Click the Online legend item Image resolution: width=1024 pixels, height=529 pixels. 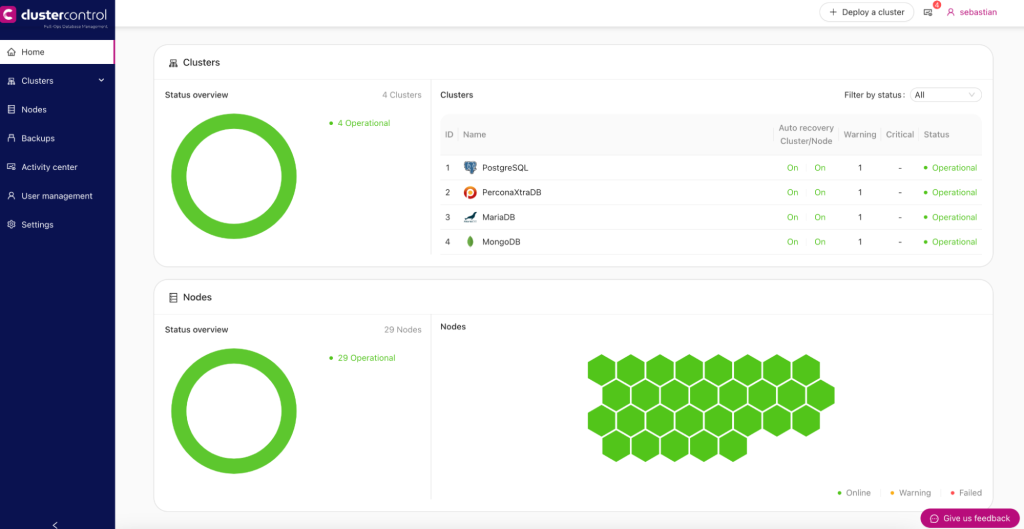pyautogui.click(x=854, y=493)
